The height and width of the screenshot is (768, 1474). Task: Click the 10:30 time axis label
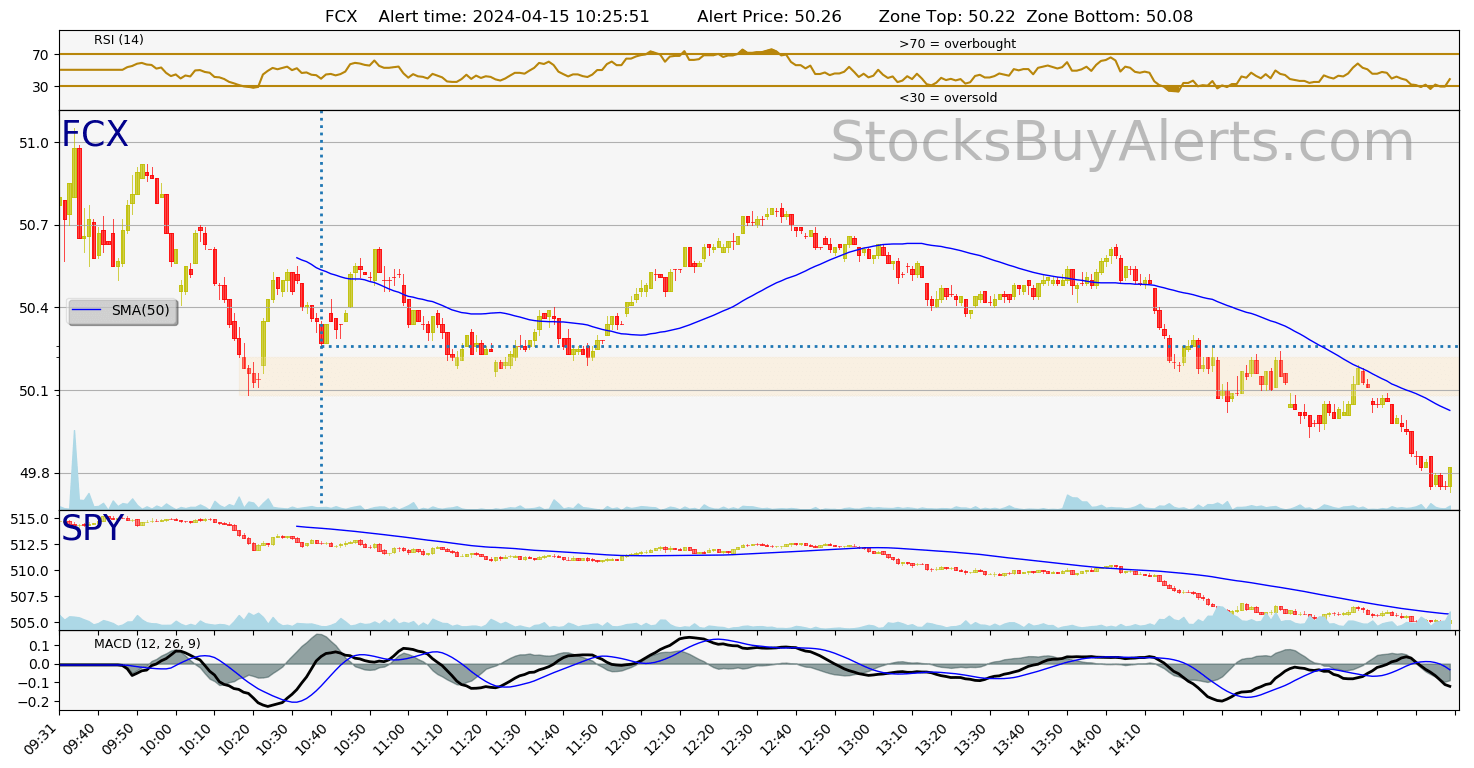pyautogui.click(x=273, y=737)
